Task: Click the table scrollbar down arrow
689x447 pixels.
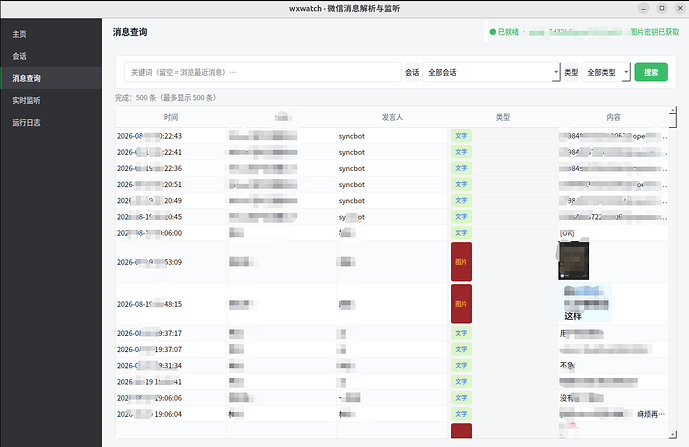Action: point(673,434)
